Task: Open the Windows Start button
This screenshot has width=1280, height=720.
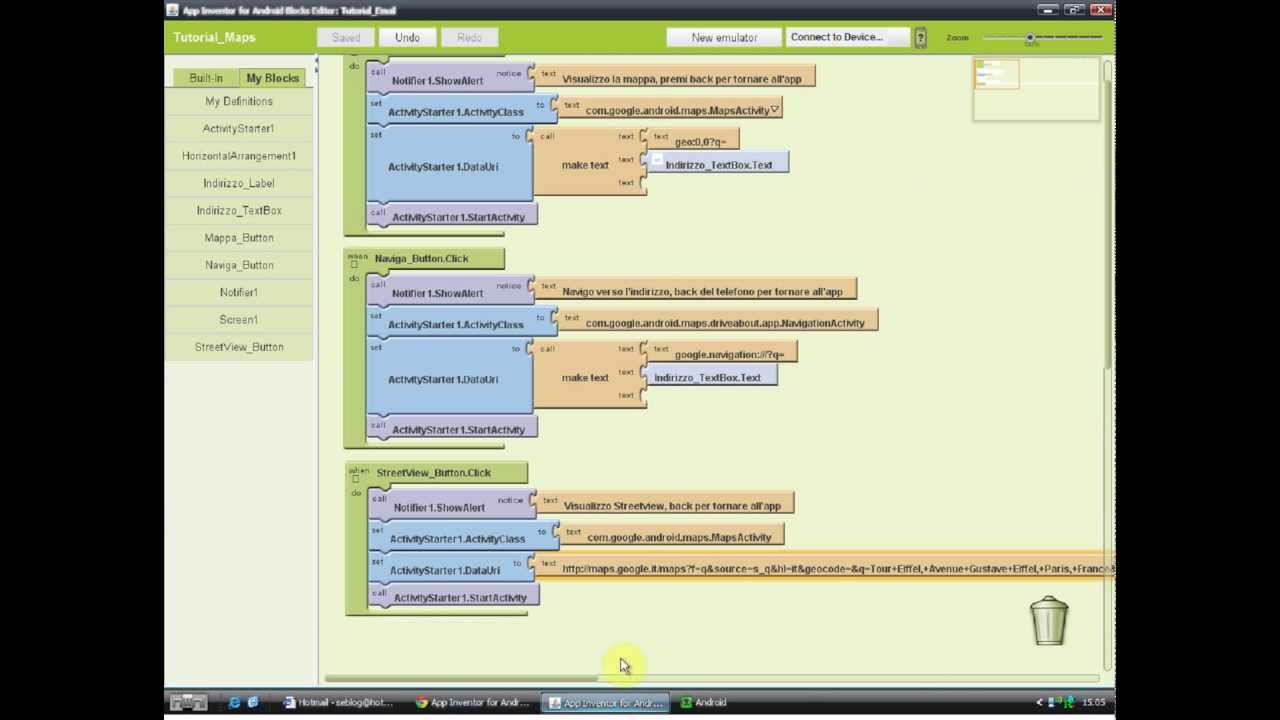Action: [x=188, y=702]
